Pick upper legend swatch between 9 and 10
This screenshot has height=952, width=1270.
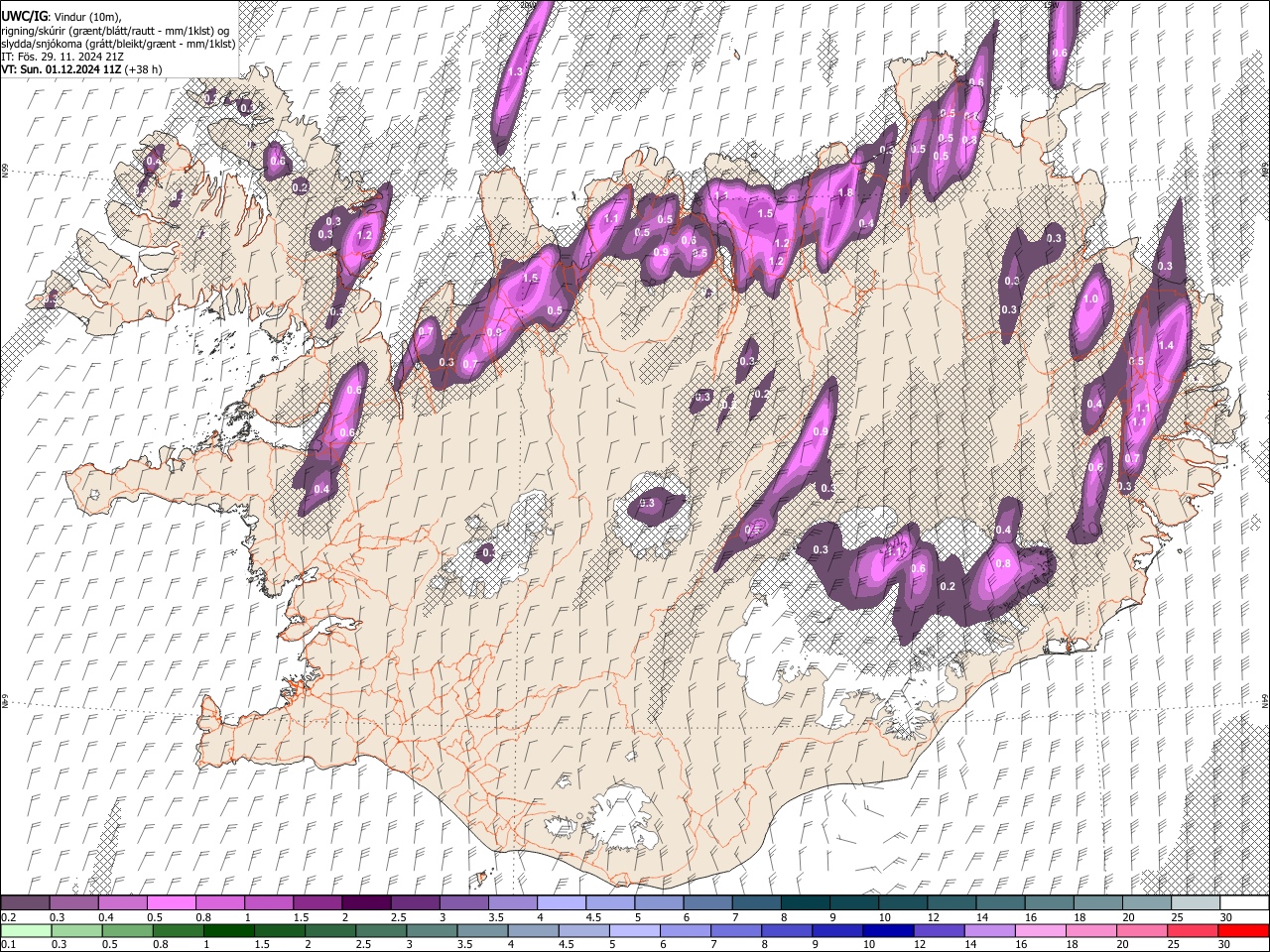click(854, 902)
